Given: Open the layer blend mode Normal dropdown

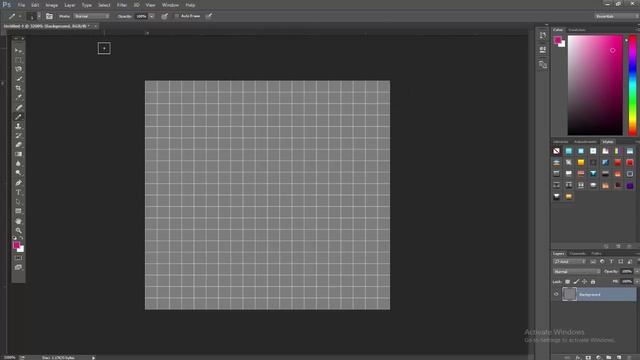Looking at the screenshot, I should [x=577, y=271].
